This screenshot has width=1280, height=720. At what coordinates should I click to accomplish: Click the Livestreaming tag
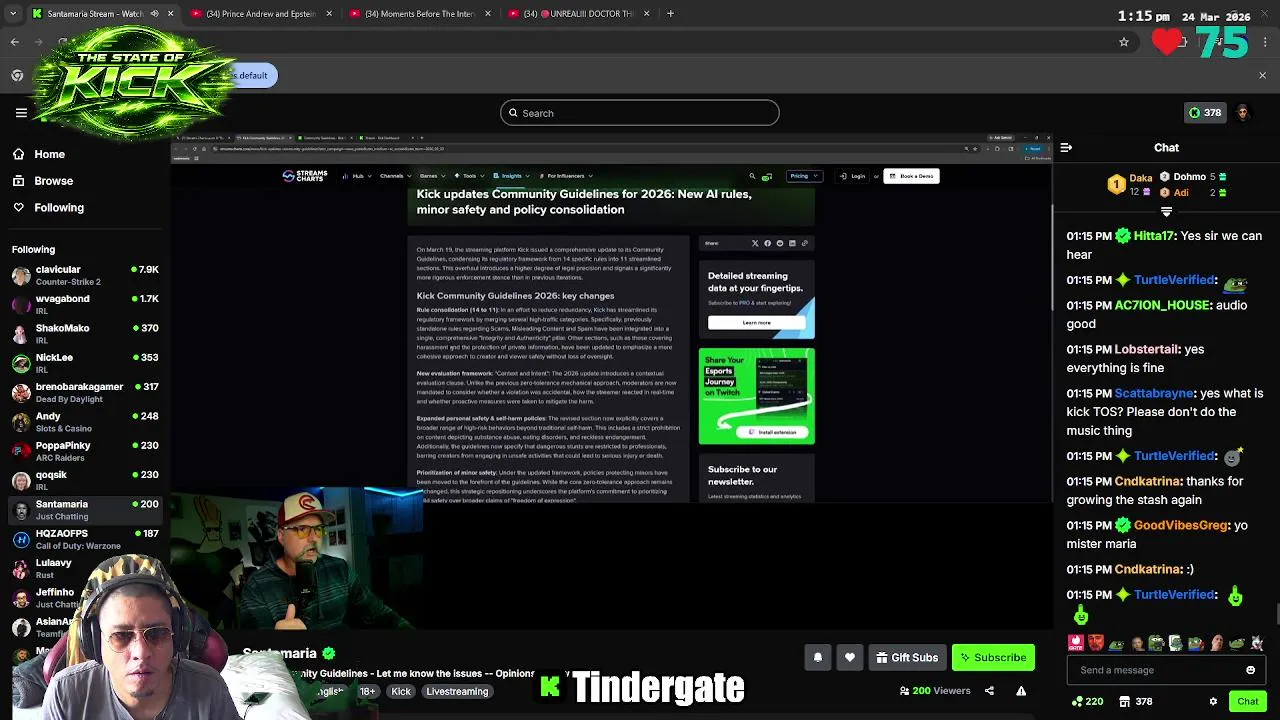click(x=457, y=691)
